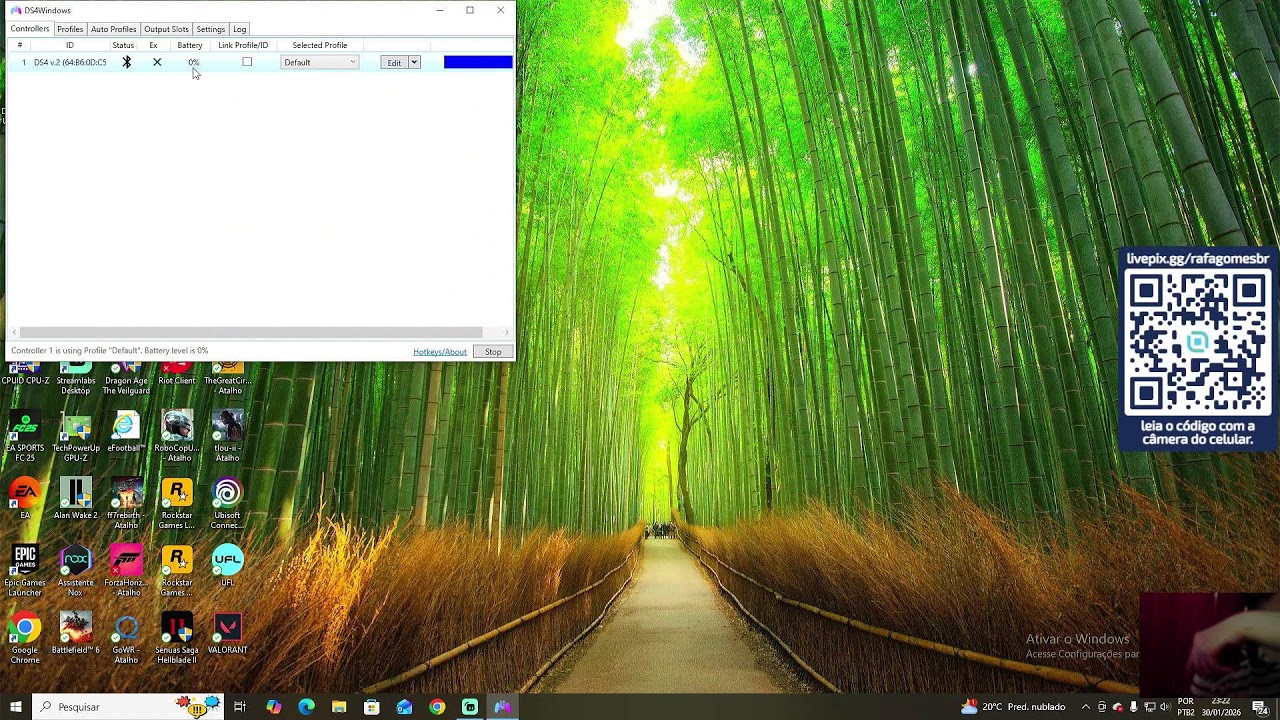Open the eFootball desktop shortcut
1280x720 pixels.
click(126, 432)
